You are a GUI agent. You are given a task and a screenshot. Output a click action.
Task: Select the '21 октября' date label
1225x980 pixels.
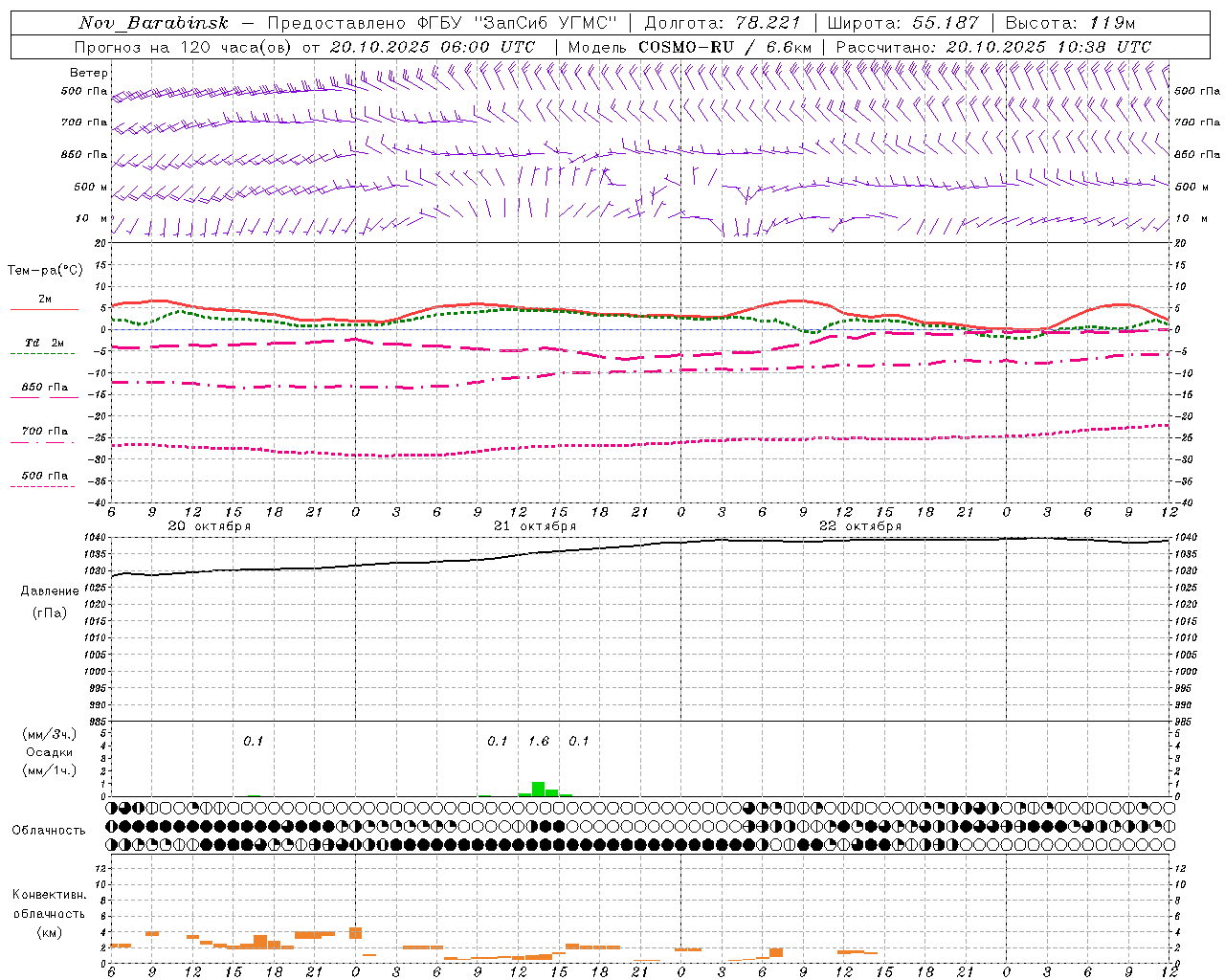[535, 526]
